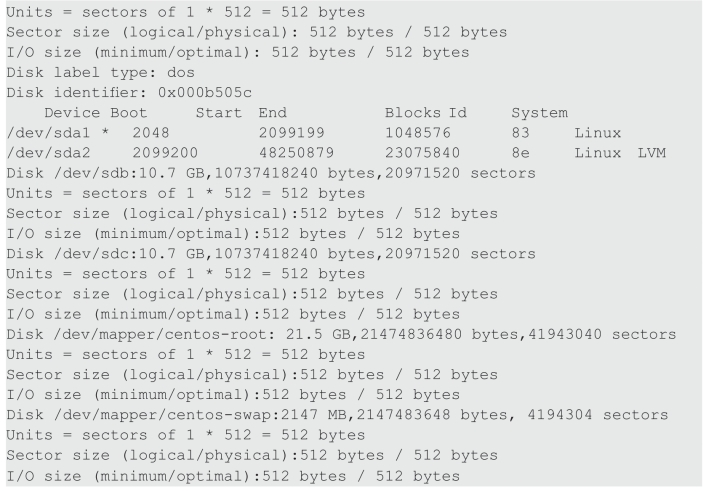This screenshot has width=722, height=491.
Task: Click the 'Disk label type: dos' line
Action: point(100,73)
